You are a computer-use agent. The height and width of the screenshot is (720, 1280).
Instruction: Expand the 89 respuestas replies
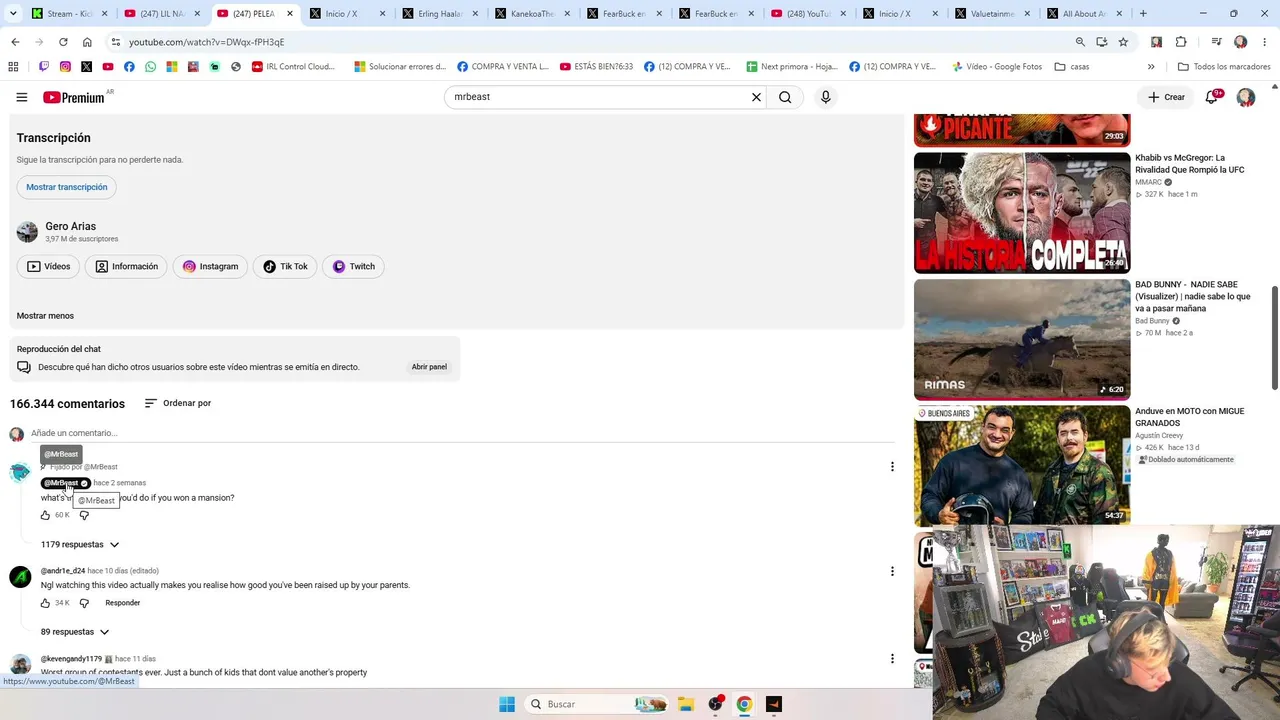pyautogui.click(x=75, y=632)
